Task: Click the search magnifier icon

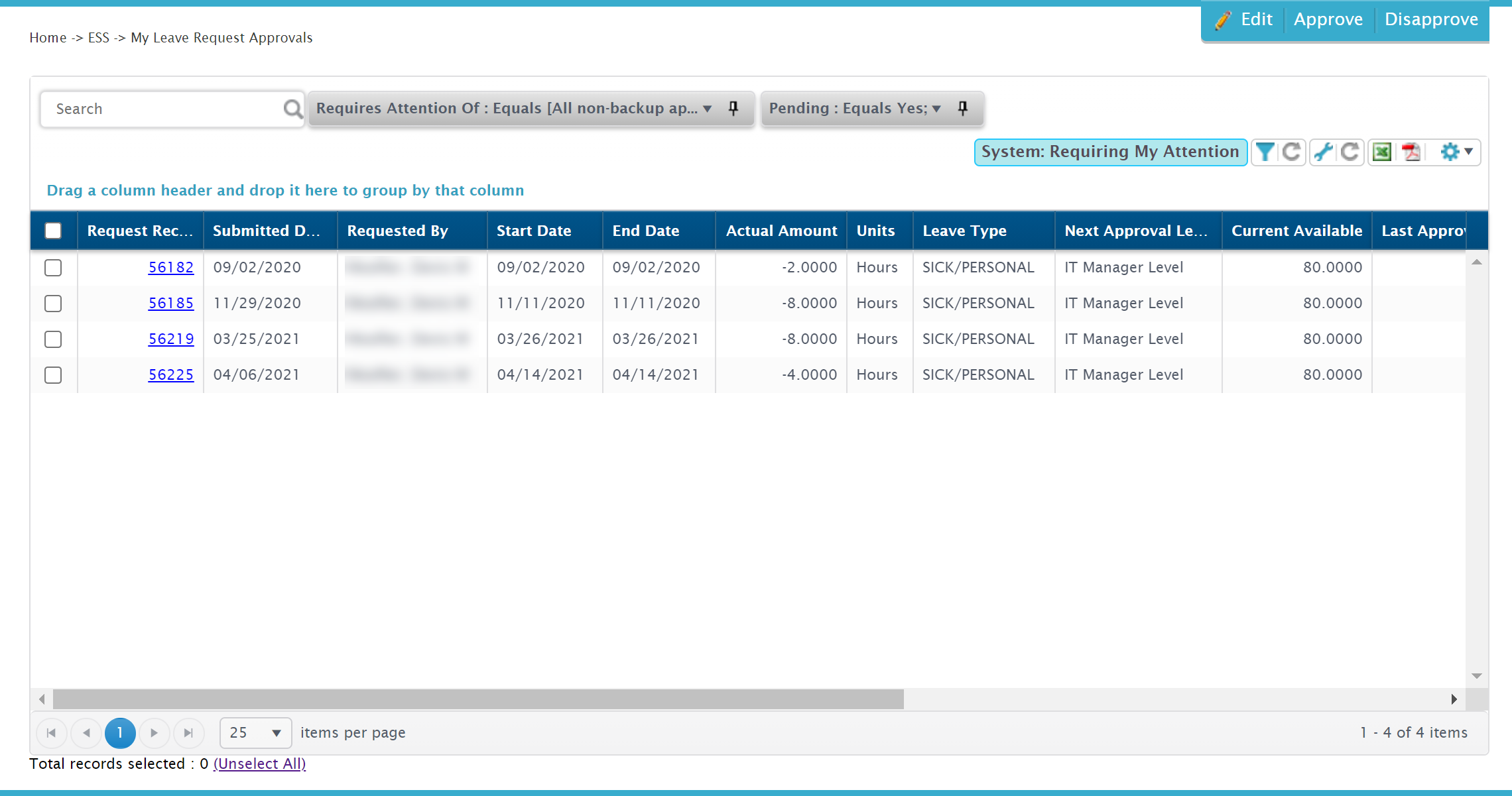Action: (292, 109)
